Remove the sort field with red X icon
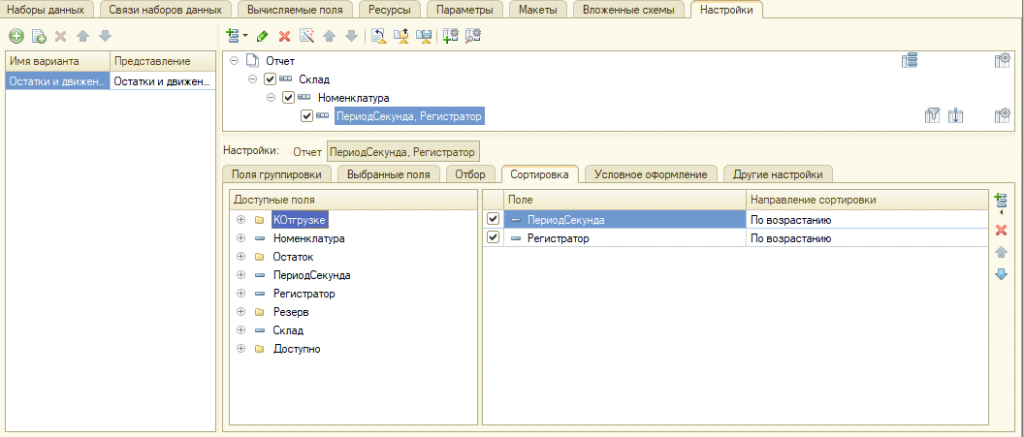This screenshot has height=437, width=1024. click(x=1000, y=231)
